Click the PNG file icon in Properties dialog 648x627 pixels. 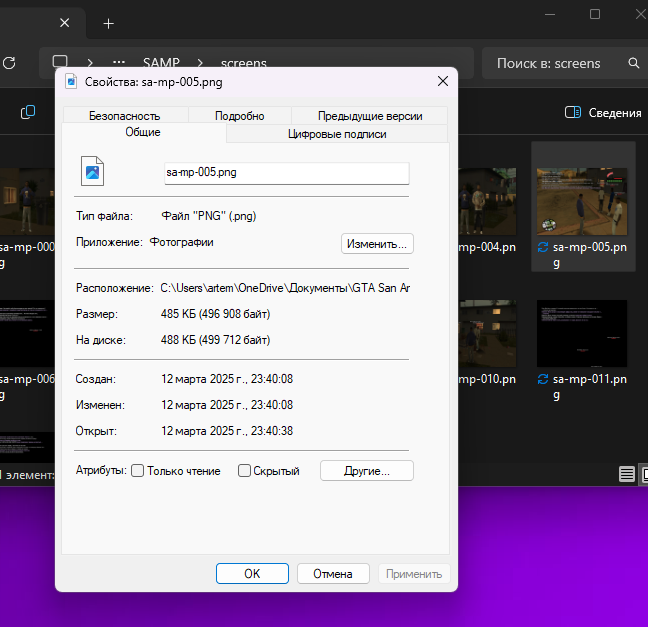pos(92,172)
